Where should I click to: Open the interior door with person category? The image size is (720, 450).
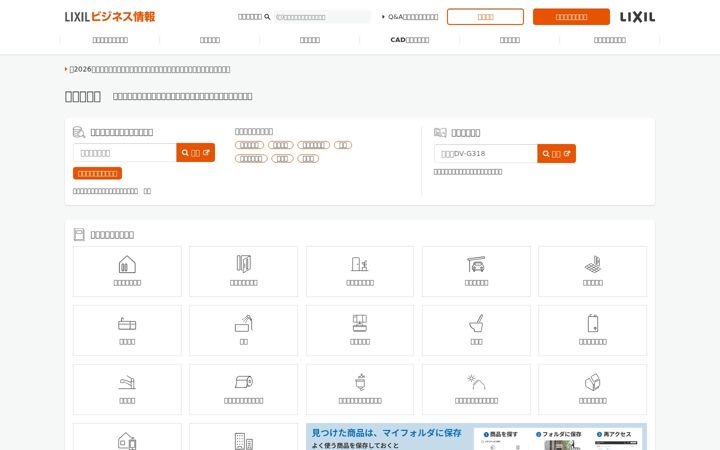(x=360, y=271)
